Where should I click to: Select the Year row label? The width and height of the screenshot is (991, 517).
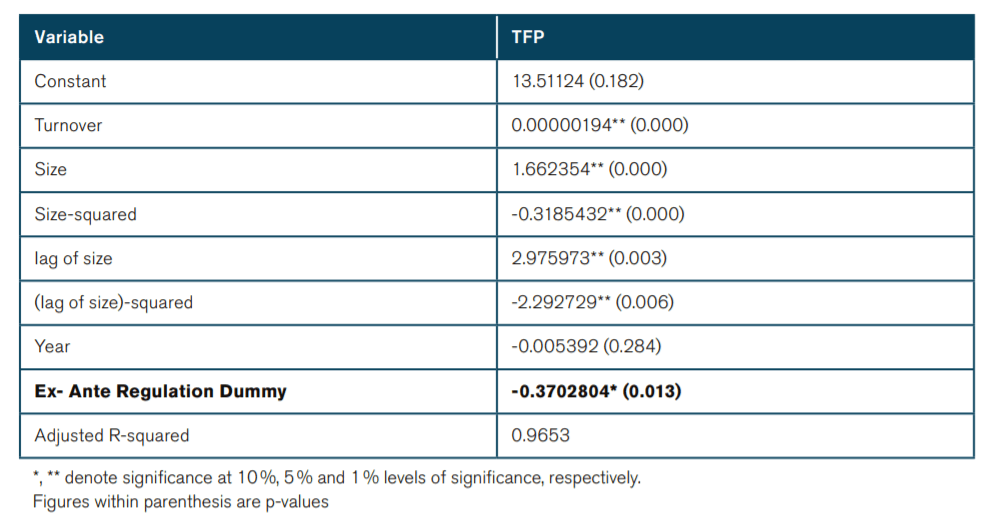click(53, 346)
